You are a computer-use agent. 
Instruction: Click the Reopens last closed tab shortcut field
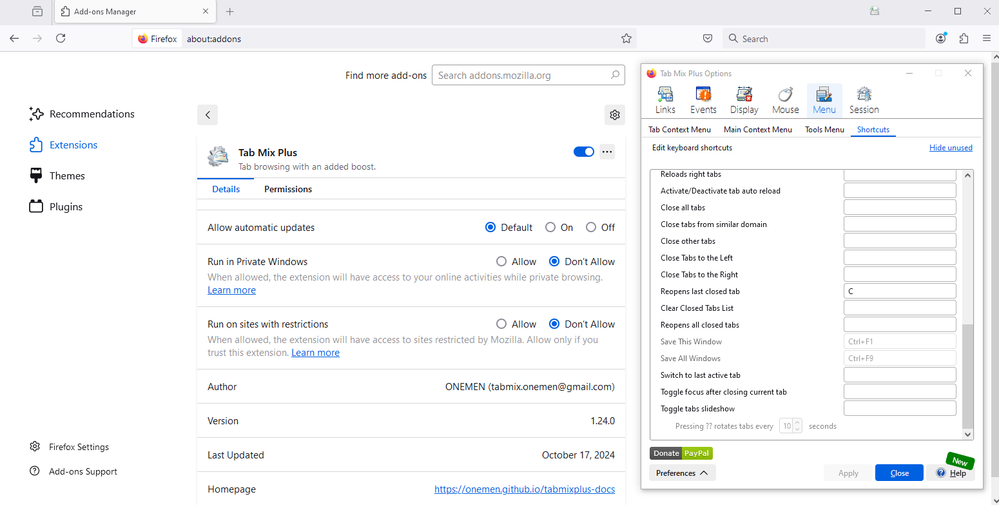tap(900, 292)
